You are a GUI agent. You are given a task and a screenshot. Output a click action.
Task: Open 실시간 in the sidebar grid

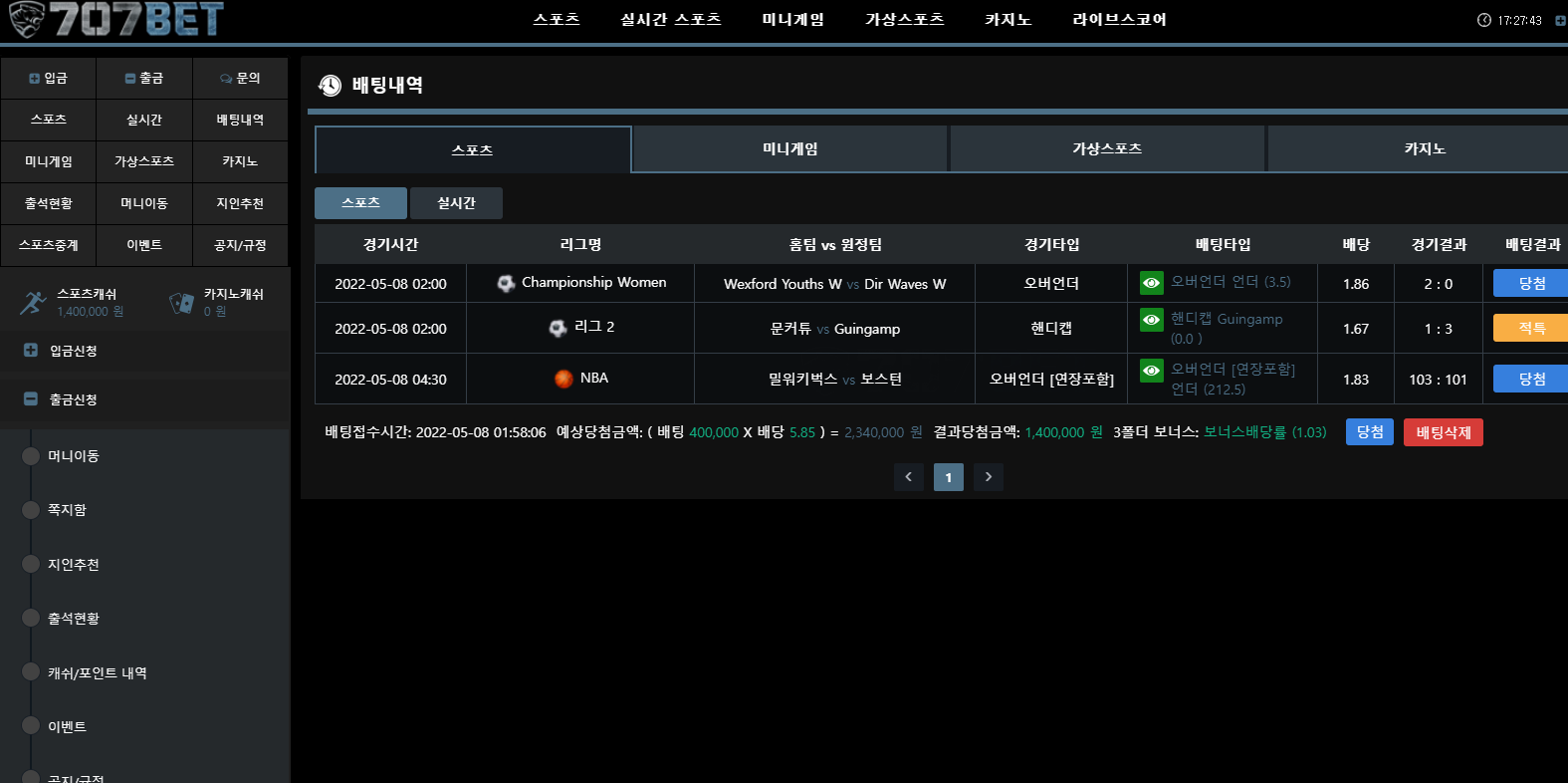(144, 120)
